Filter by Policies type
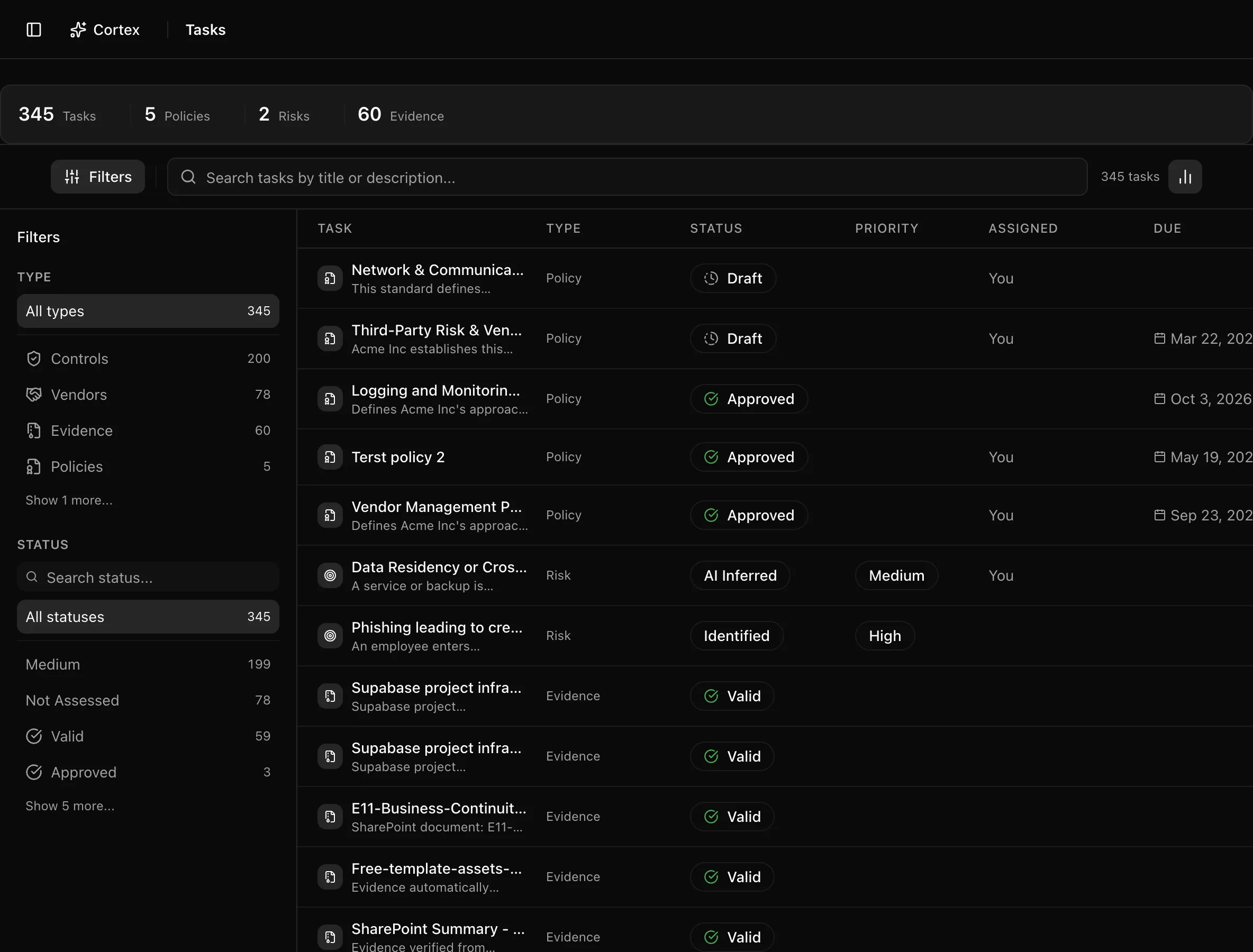Viewport: 1253px width, 952px height. (x=148, y=466)
